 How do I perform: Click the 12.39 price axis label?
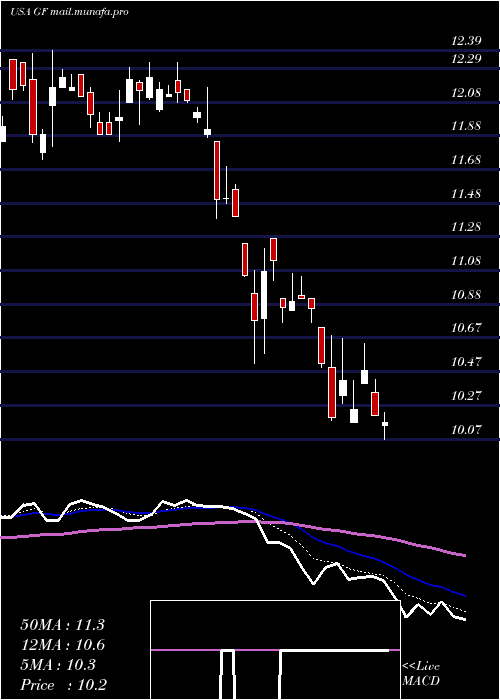coord(466,41)
